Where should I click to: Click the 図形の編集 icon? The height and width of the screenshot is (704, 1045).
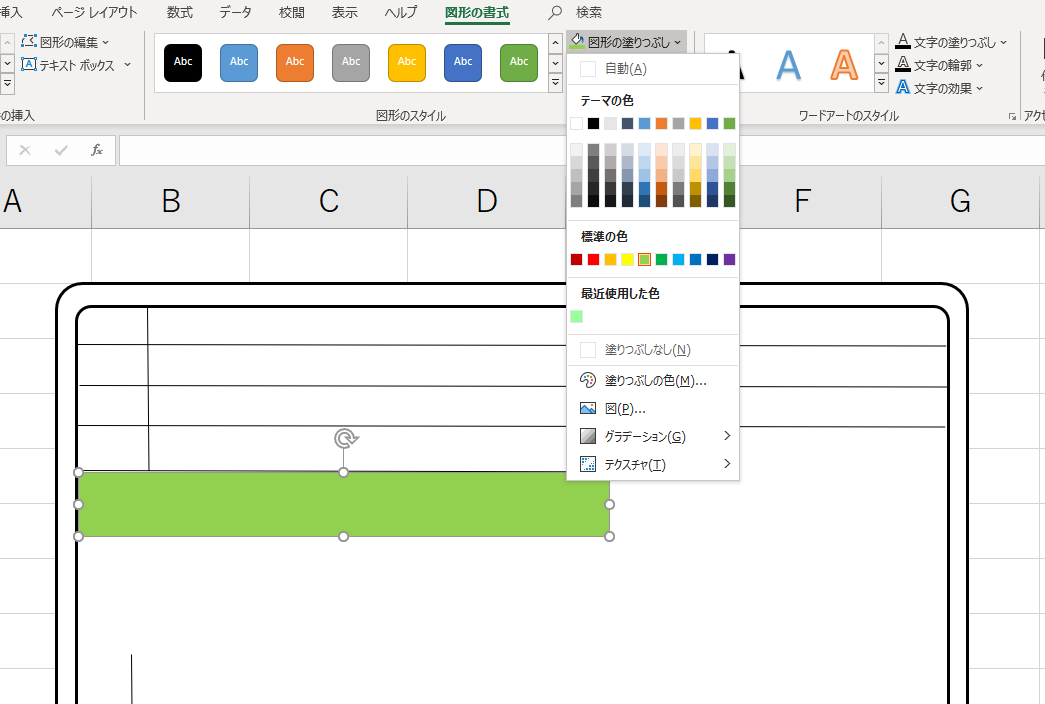click(29, 42)
